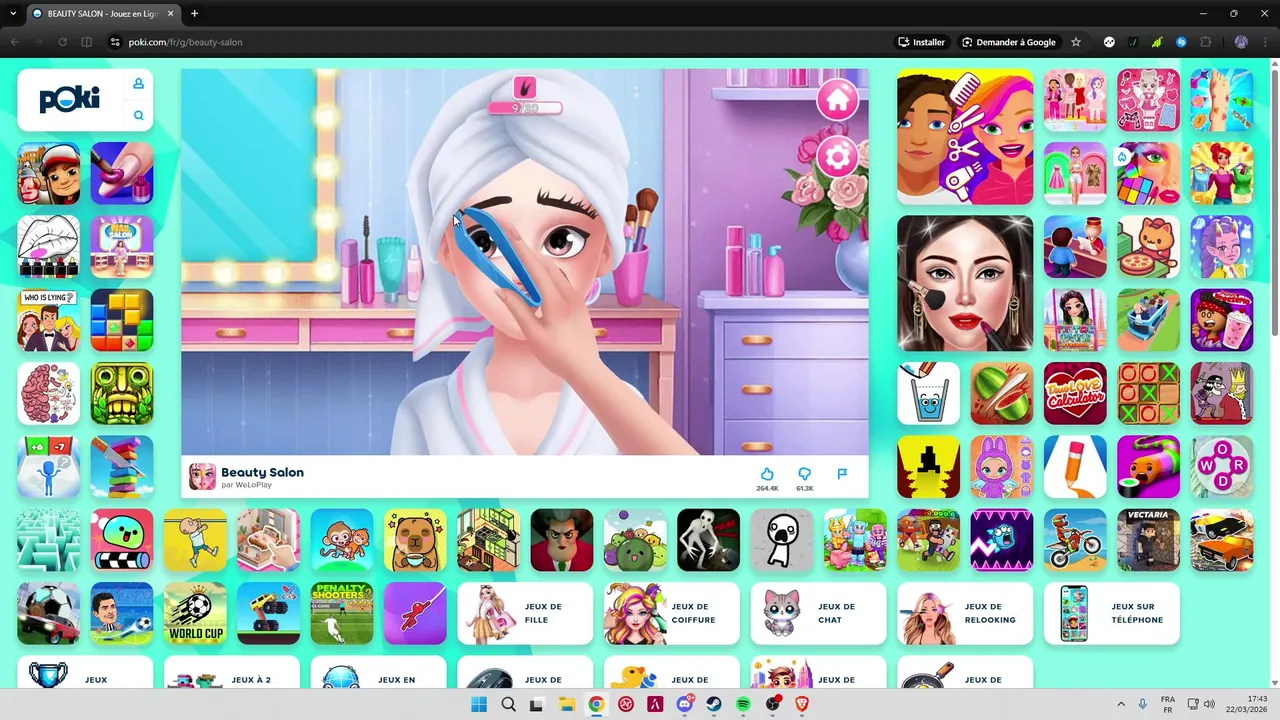
Task: Report the game using the flag icon
Action: click(x=842, y=474)
